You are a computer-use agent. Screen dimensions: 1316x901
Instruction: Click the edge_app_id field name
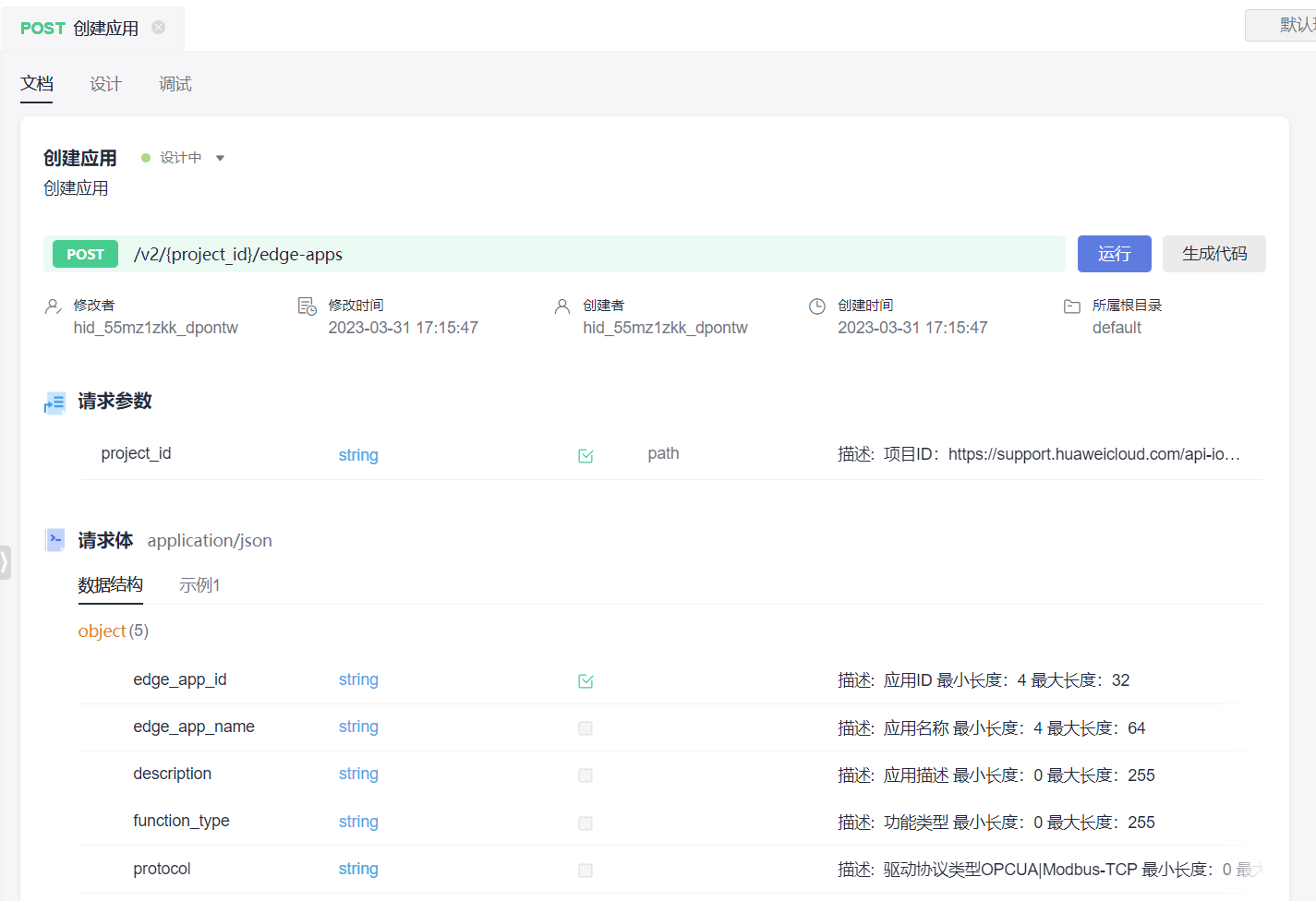(x=180, y=679)
